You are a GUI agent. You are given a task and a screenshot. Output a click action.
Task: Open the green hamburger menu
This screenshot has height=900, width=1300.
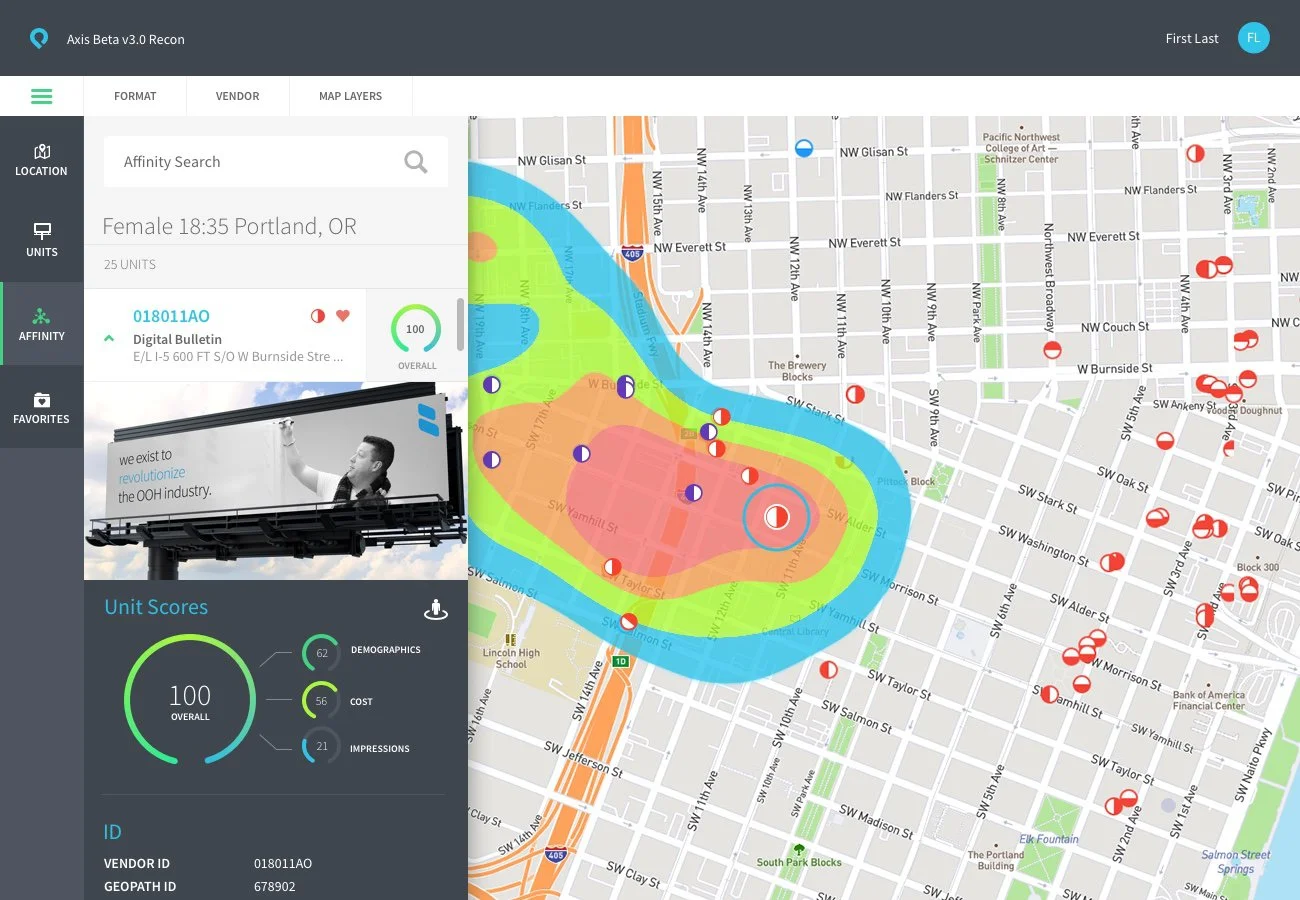tap(41, 96)
